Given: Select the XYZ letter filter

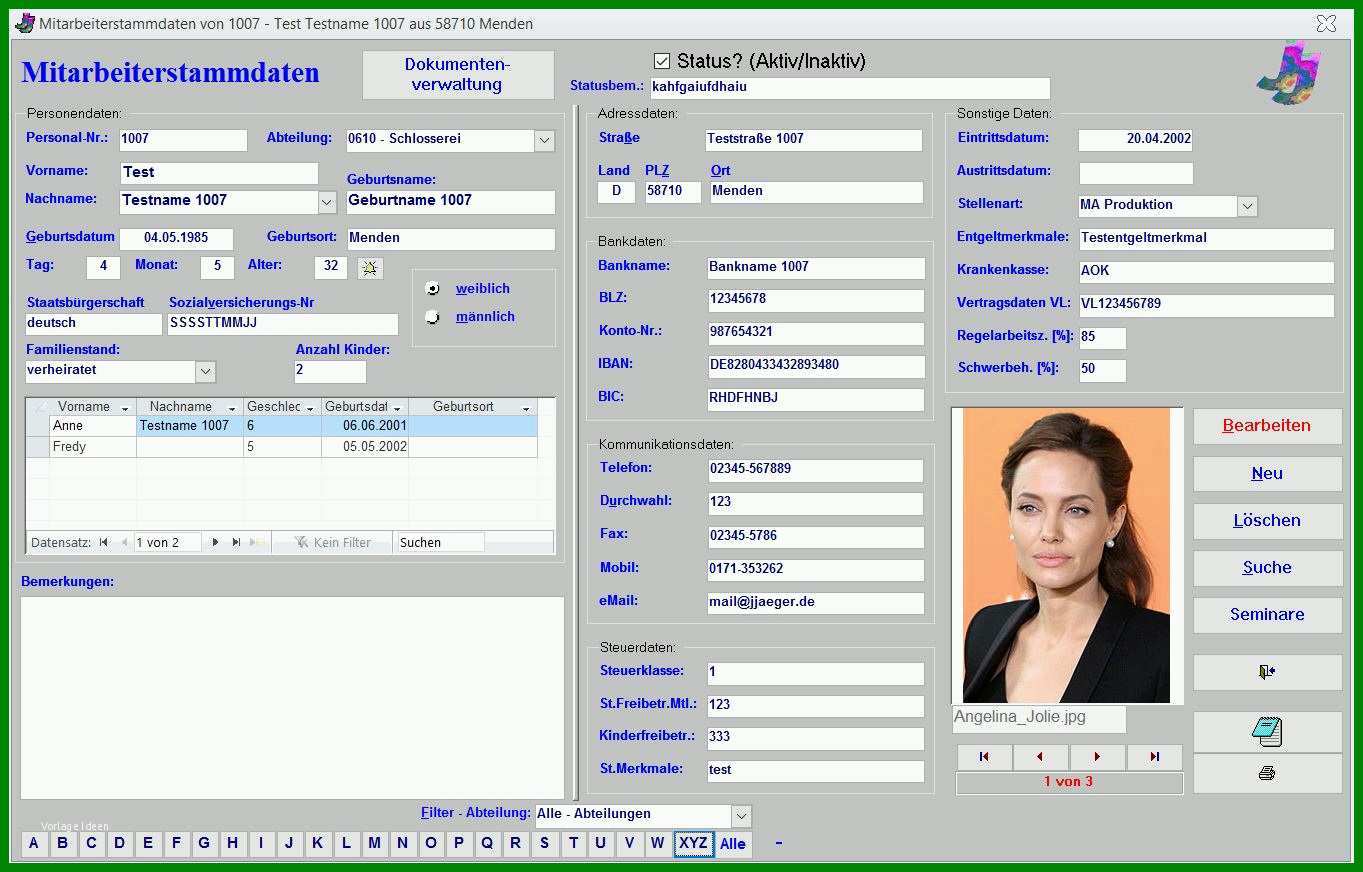Looking at the screenshot, I should (x=693, y=843).
